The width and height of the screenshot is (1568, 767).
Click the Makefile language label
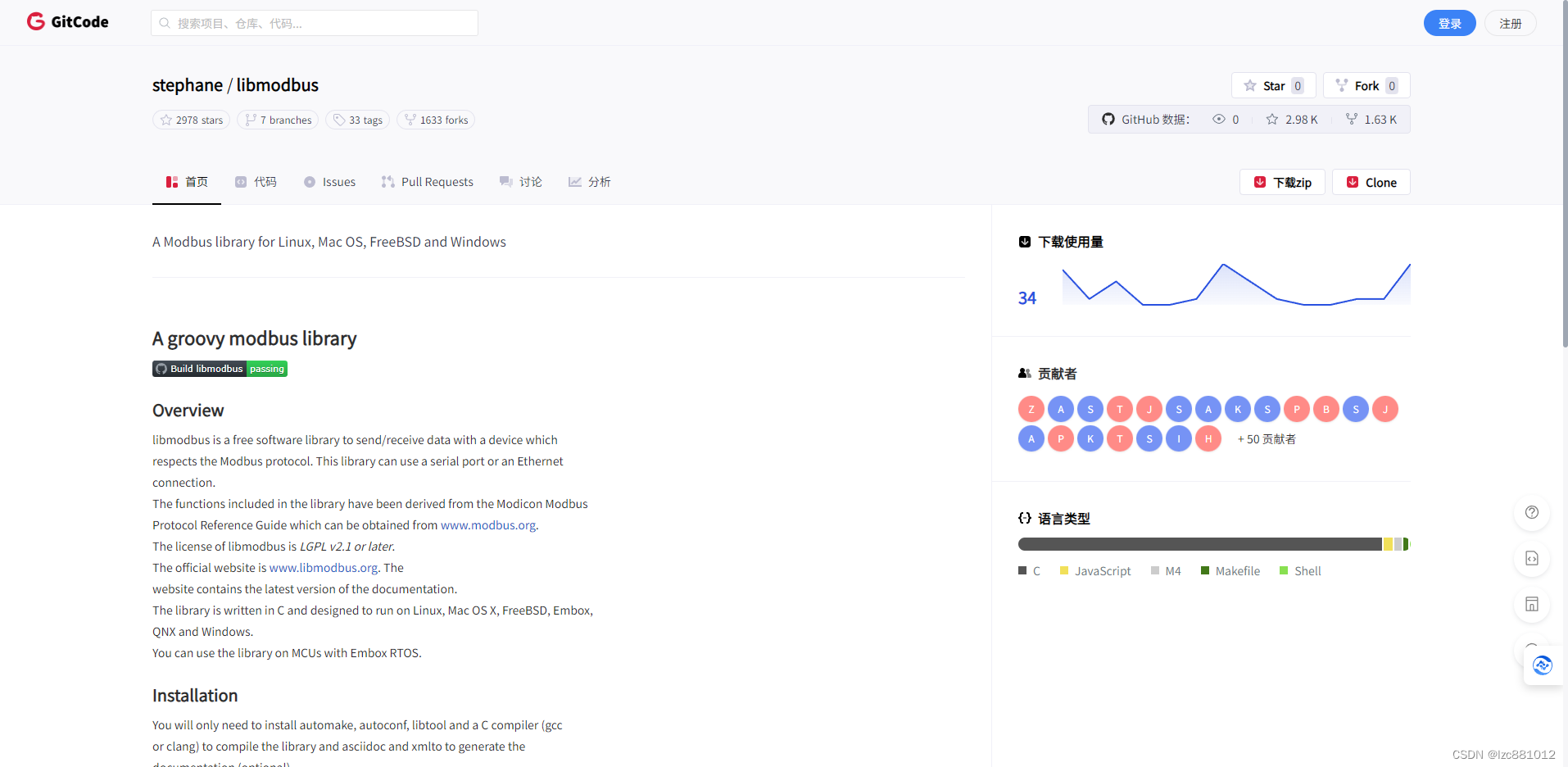(x=1238, y=571)
